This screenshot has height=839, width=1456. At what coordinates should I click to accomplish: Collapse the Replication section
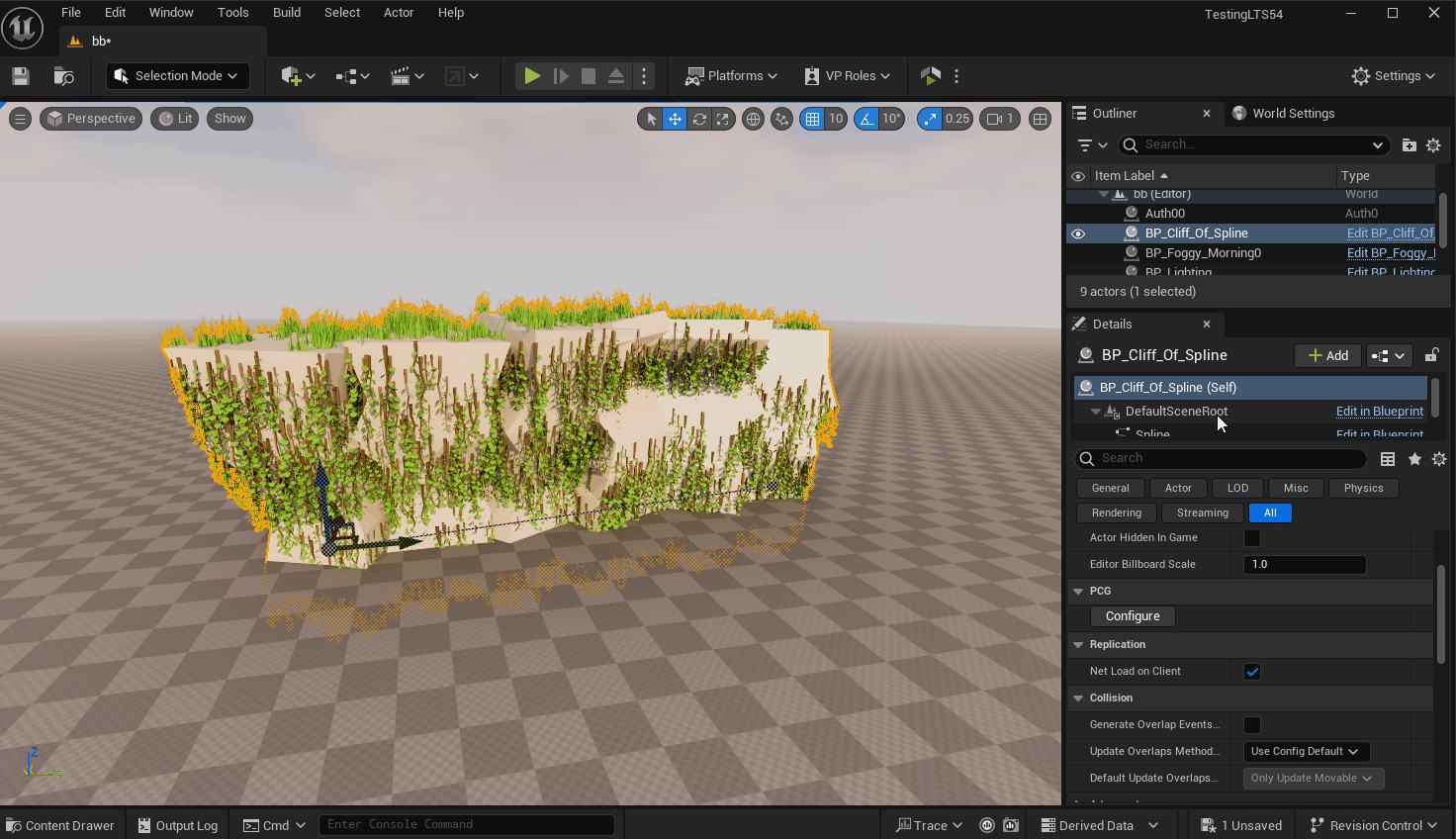tap(1078, 644)
